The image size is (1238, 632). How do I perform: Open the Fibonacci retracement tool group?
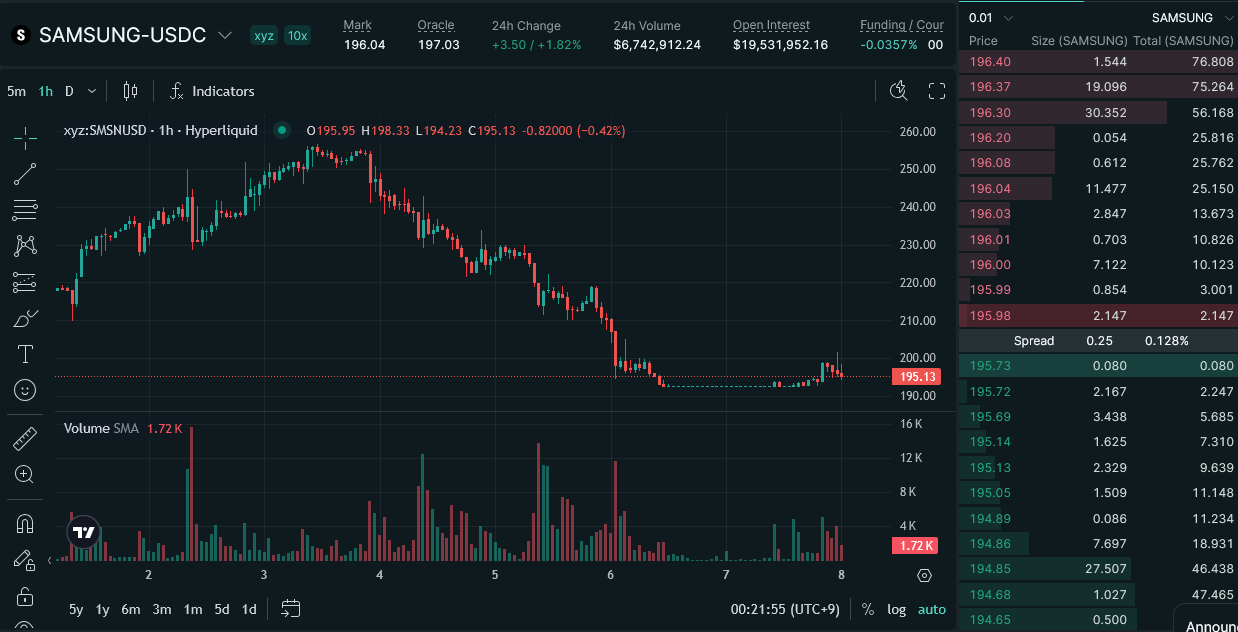tap(25, 210)
